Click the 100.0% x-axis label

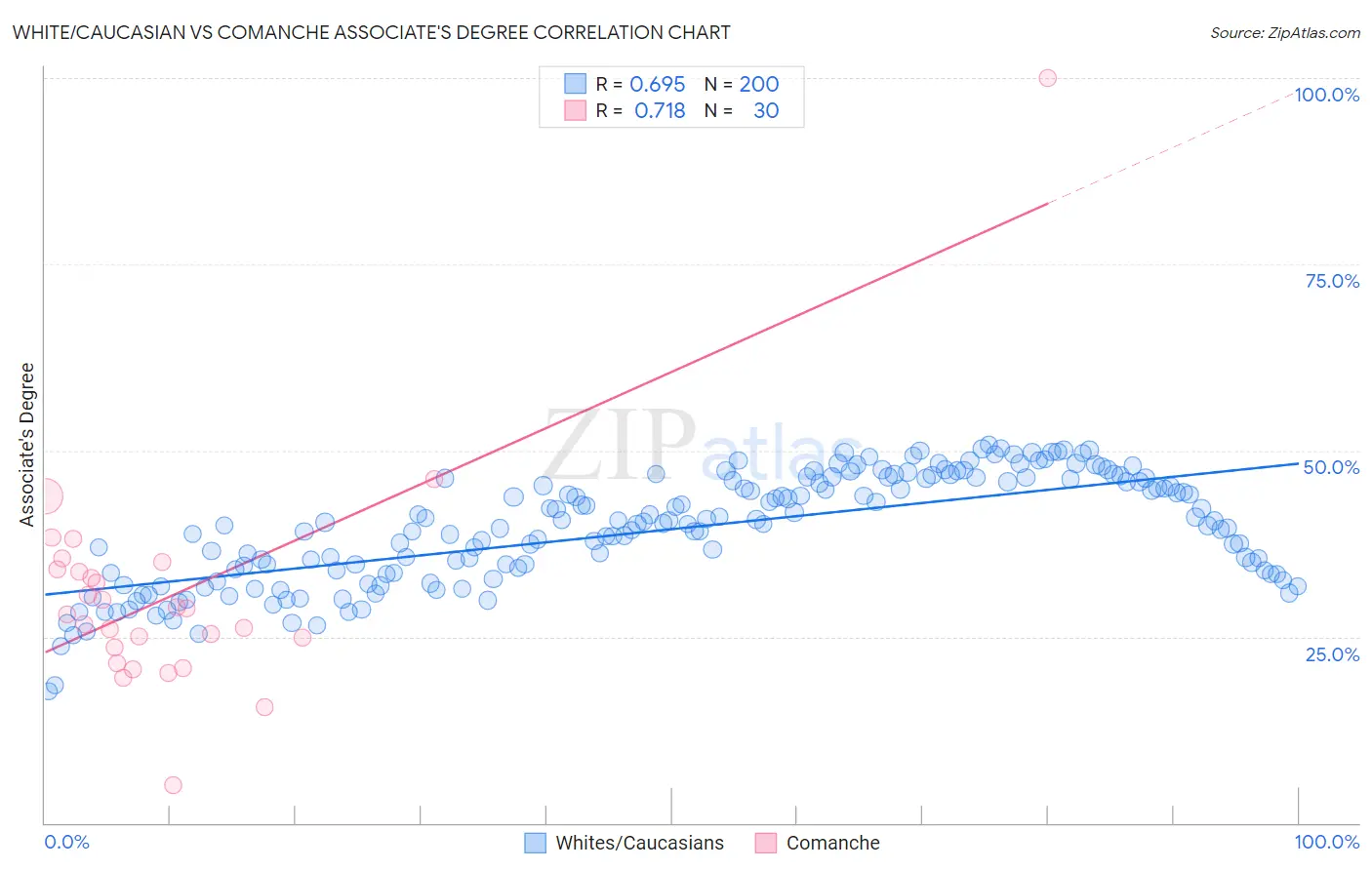(x=1327, y=842)
